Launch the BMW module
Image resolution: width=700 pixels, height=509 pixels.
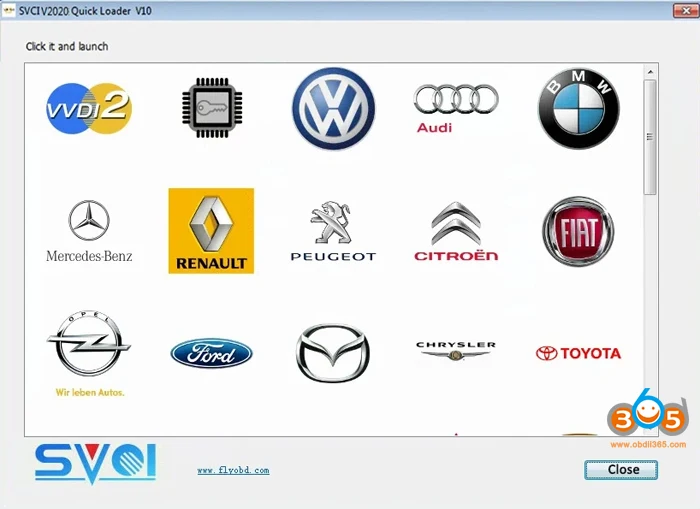(x=579, y=108)
